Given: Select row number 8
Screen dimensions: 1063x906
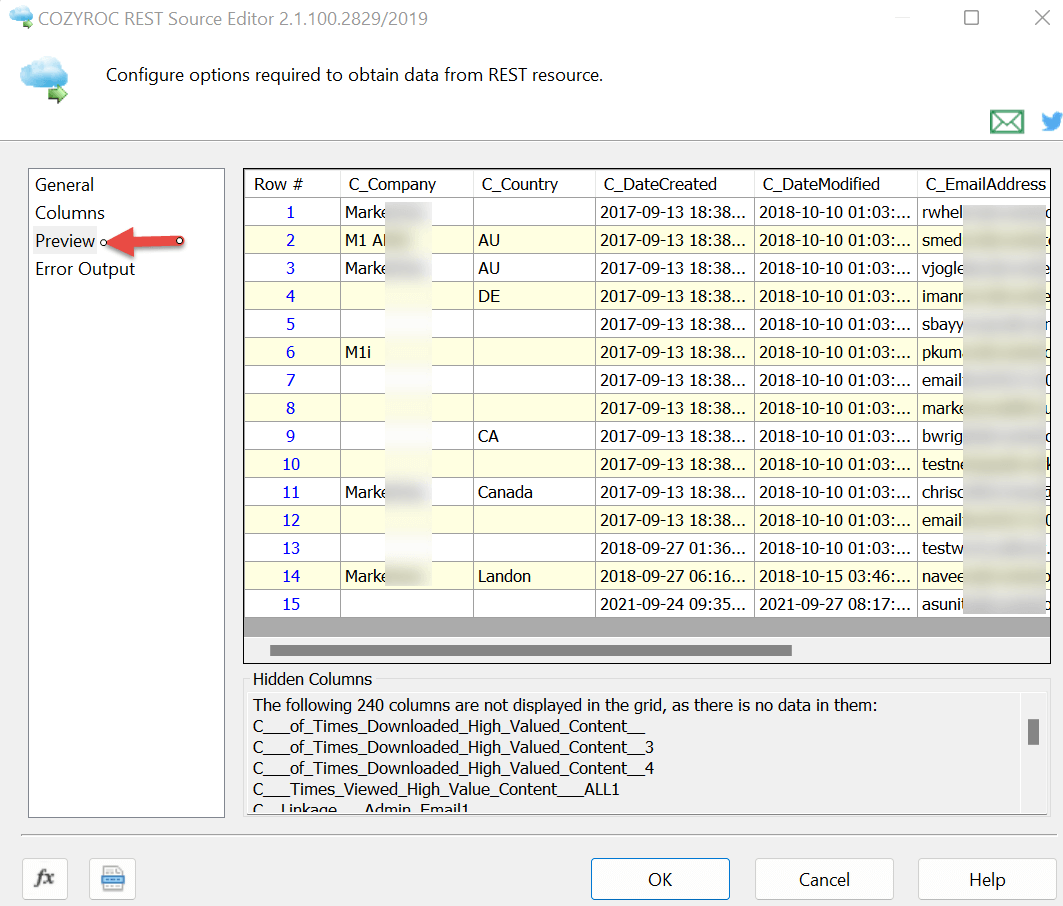Looking at the screenshot, I should (291, 408).
